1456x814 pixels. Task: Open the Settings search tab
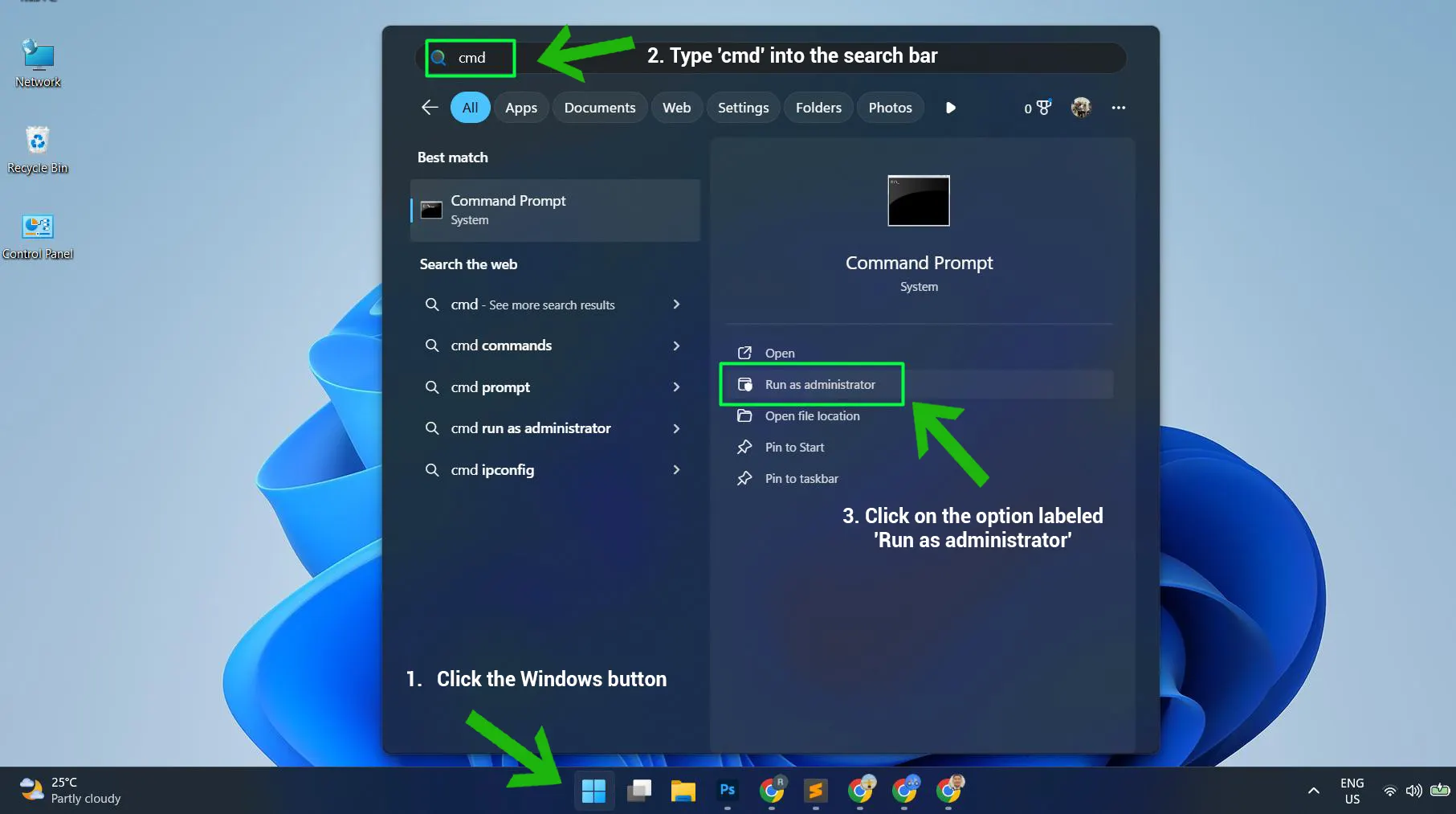point(743,107)
